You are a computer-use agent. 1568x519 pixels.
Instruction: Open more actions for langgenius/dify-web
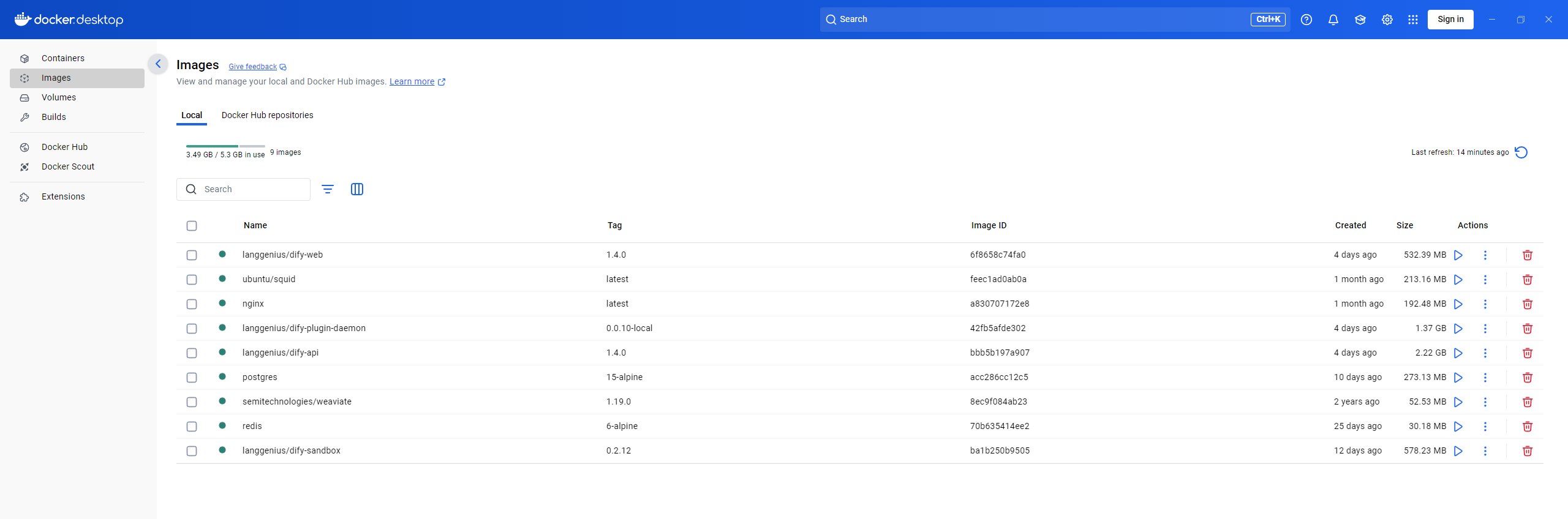1485,255
